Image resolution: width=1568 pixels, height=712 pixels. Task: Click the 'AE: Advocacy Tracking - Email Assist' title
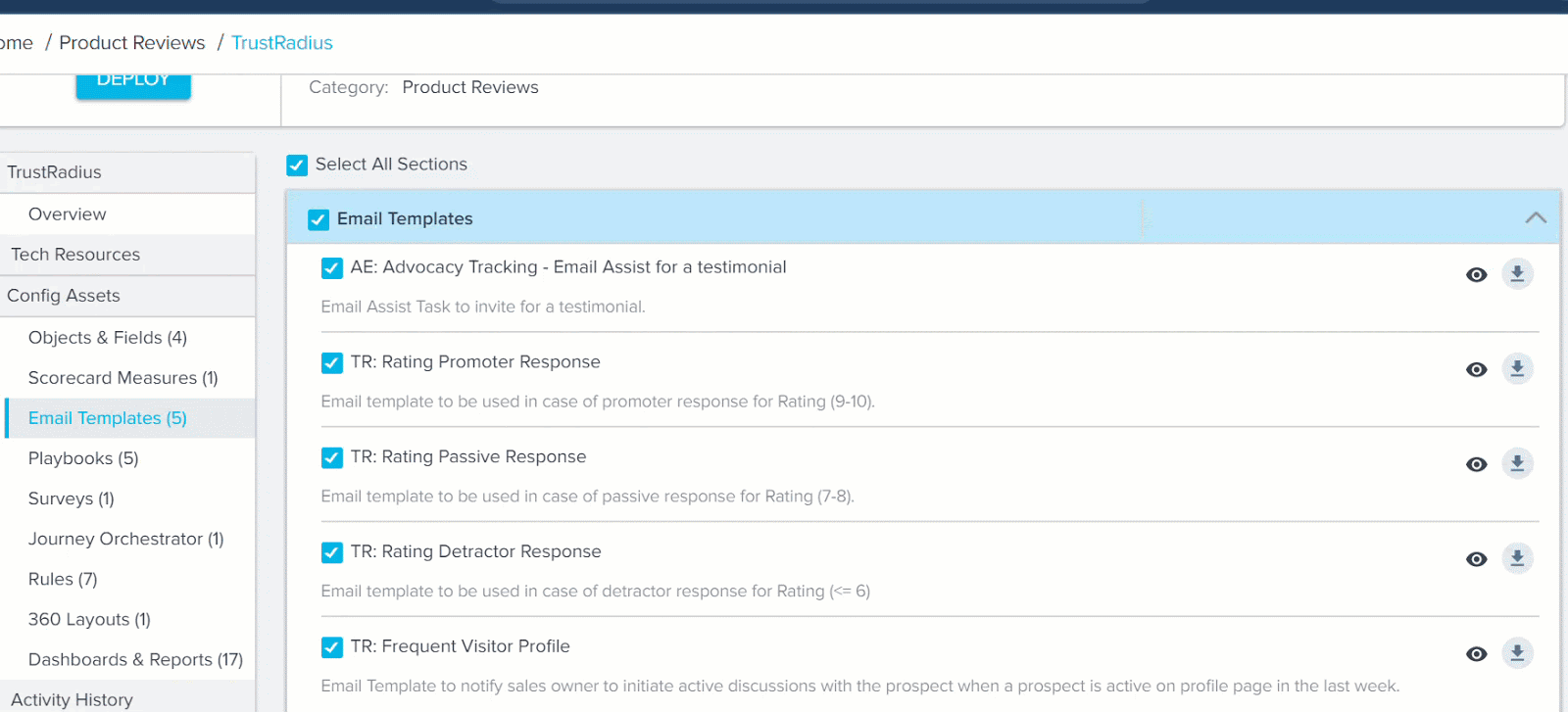tap(568, 267)
